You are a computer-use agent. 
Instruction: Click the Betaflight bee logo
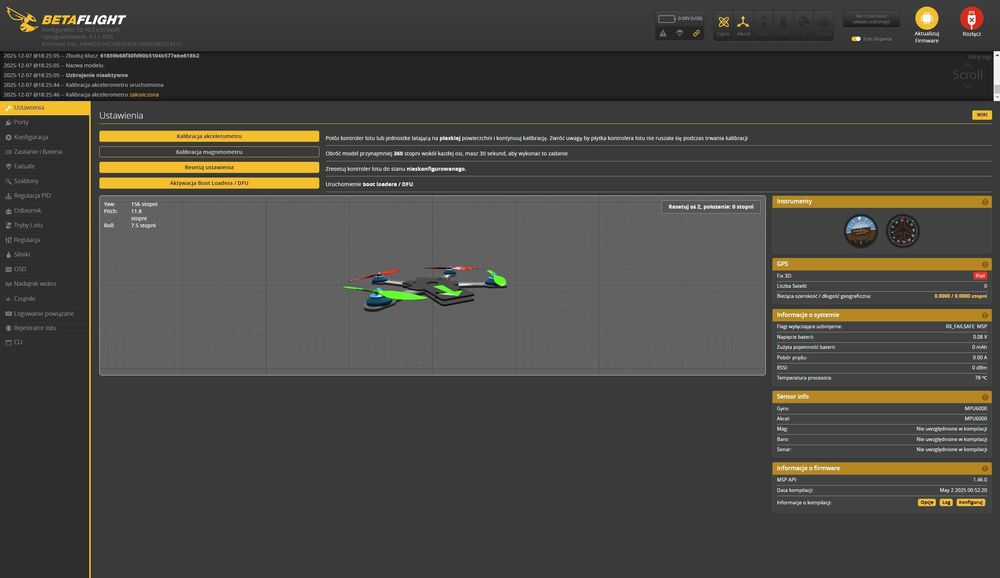point(22,20)
